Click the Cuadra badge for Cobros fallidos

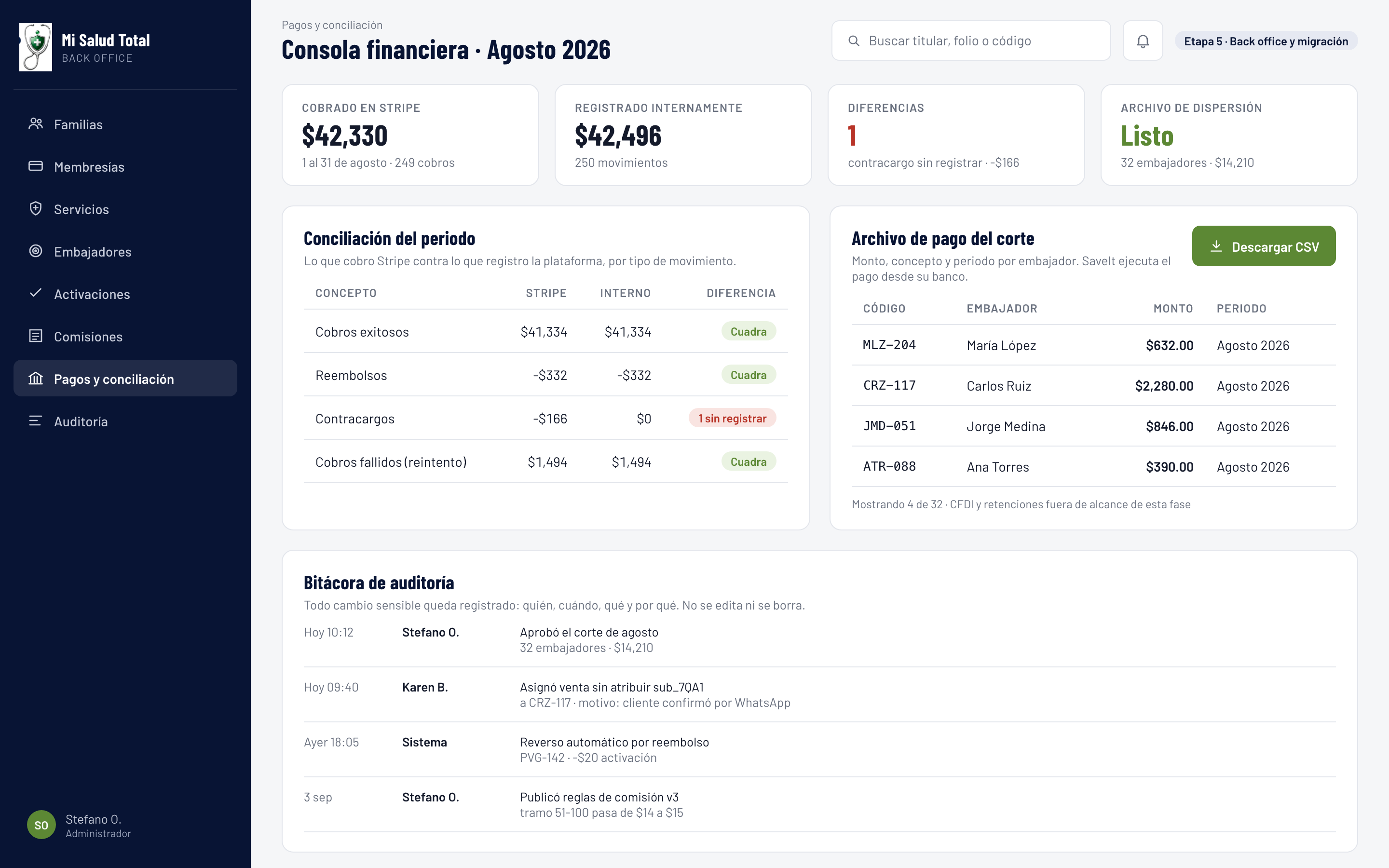pyautogui.click(x=749, y=461)
